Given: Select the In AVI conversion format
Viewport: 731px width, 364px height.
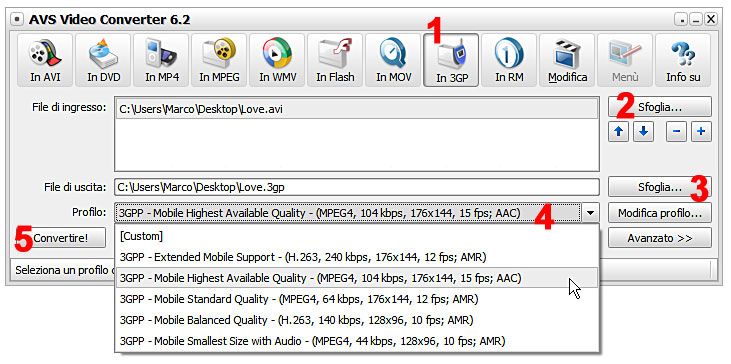Looking at the screenshot, I should point(45,60).
